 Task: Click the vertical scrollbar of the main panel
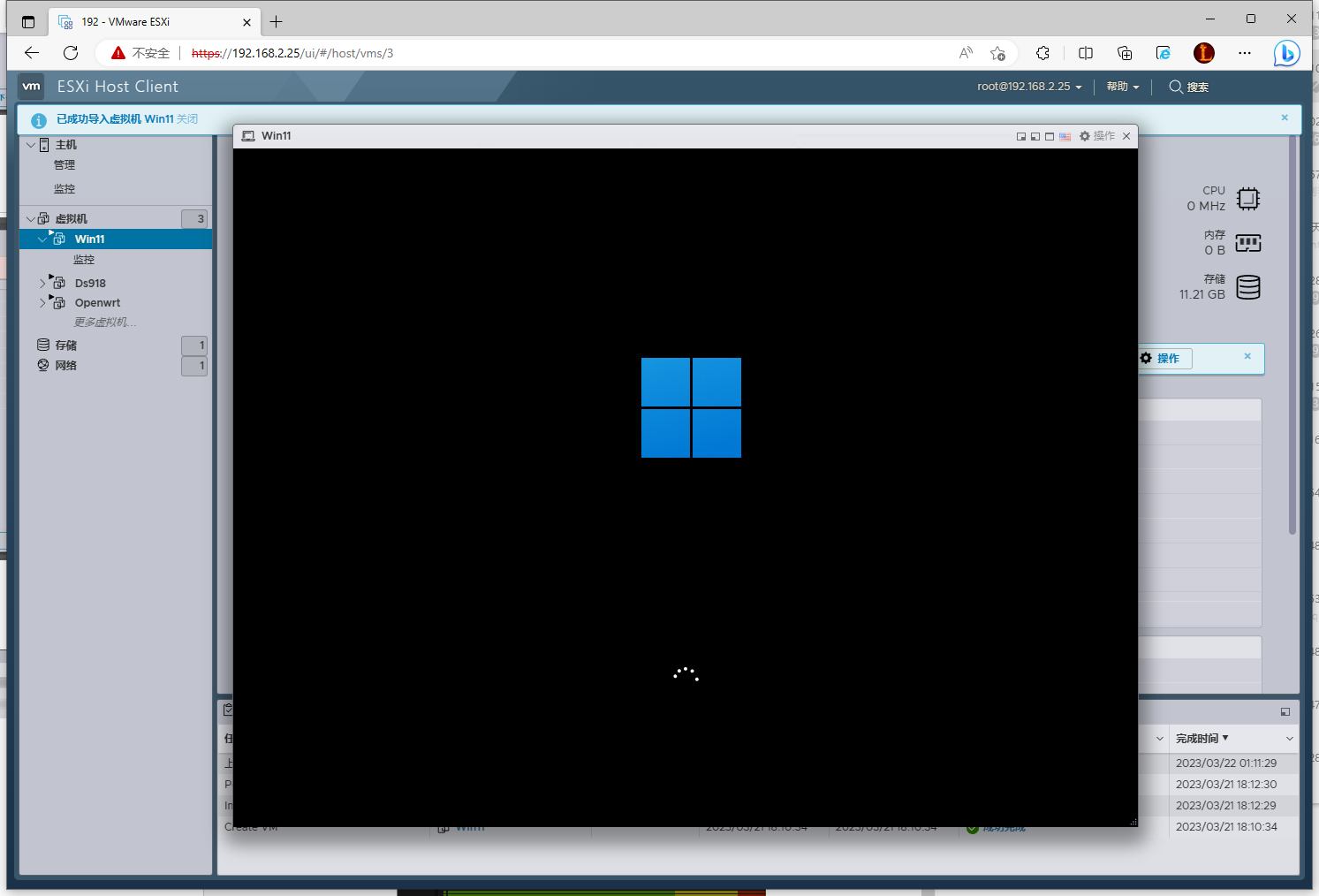point(1292,336)
